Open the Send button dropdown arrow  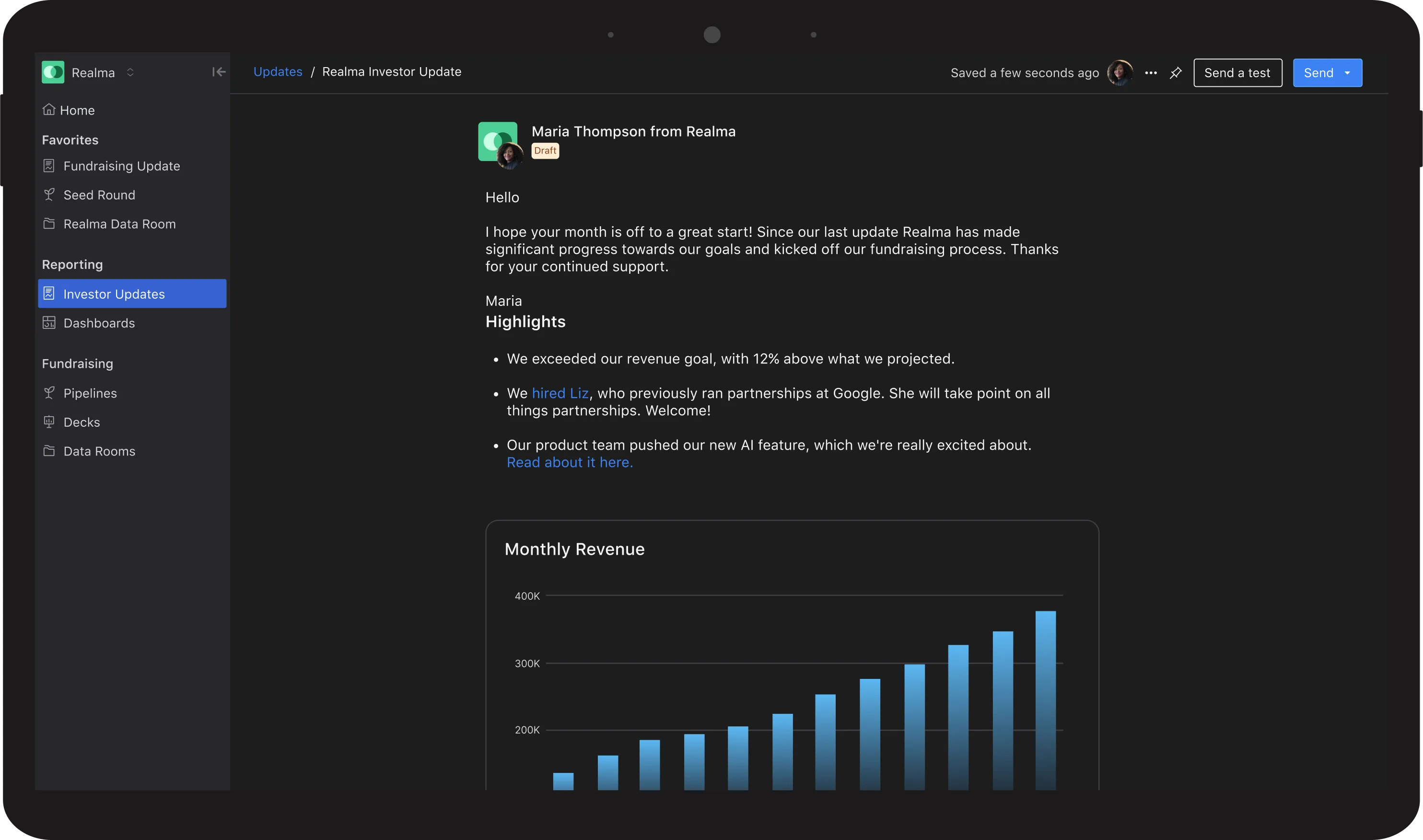click(1348, 72)
